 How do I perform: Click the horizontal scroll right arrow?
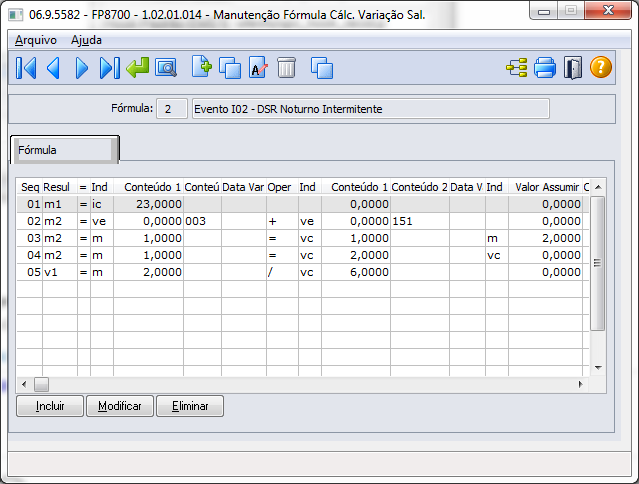click(581, 384)
